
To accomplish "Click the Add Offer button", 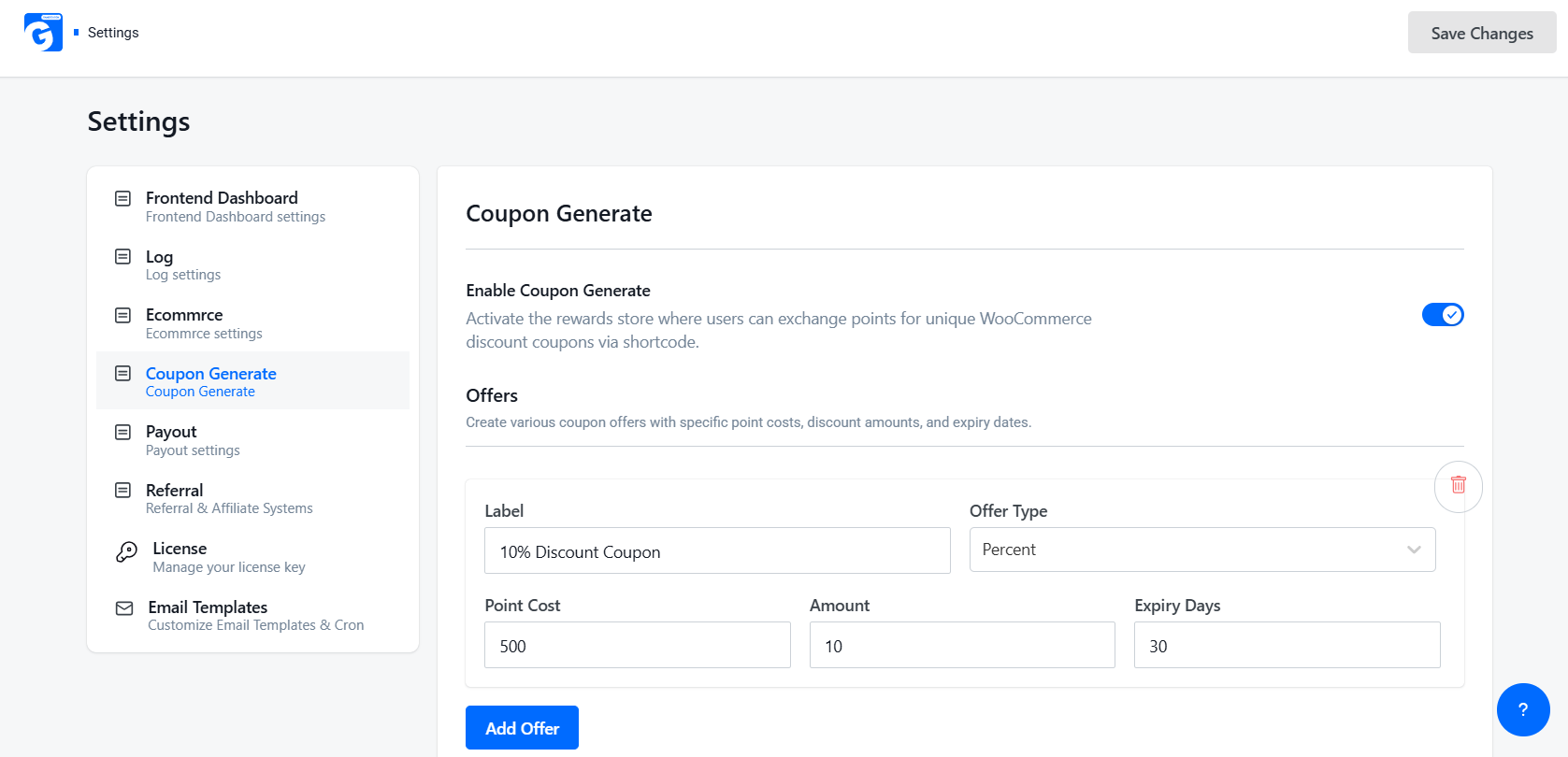I will tap(522, 728).
